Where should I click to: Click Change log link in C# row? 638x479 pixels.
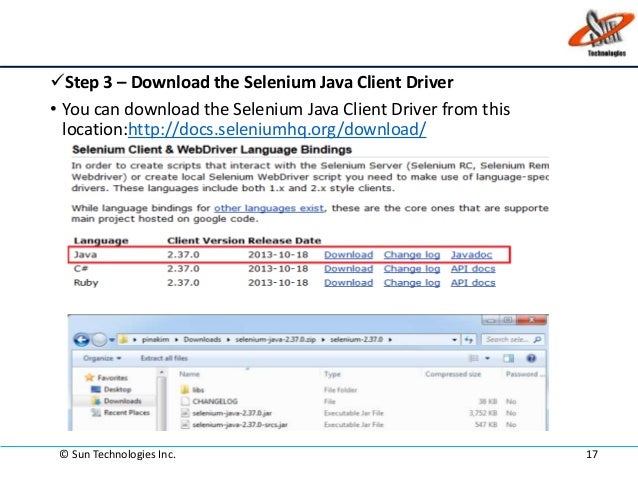[x=412, y=269]
